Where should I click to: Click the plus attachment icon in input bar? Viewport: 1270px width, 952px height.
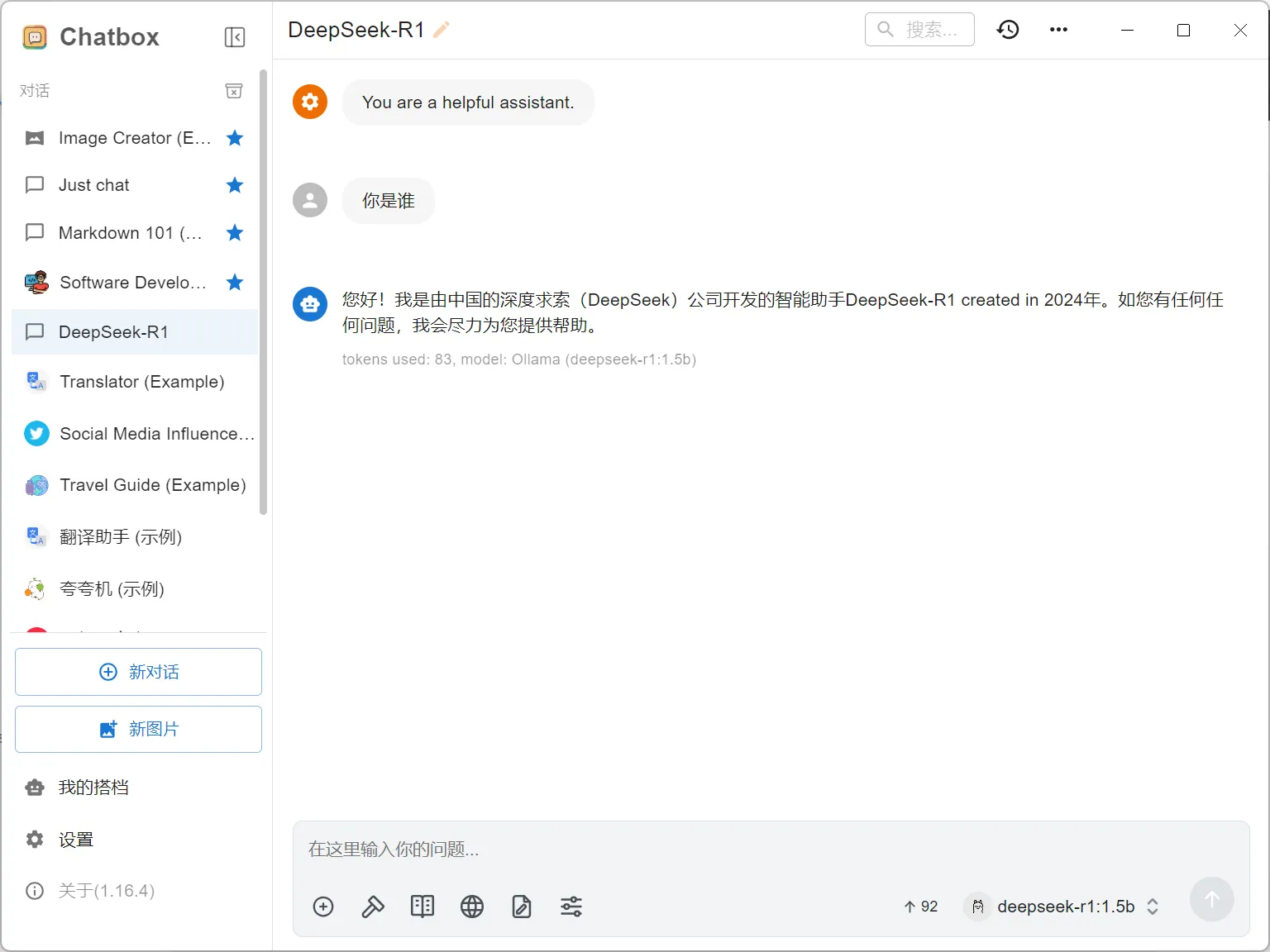point(323,907)
